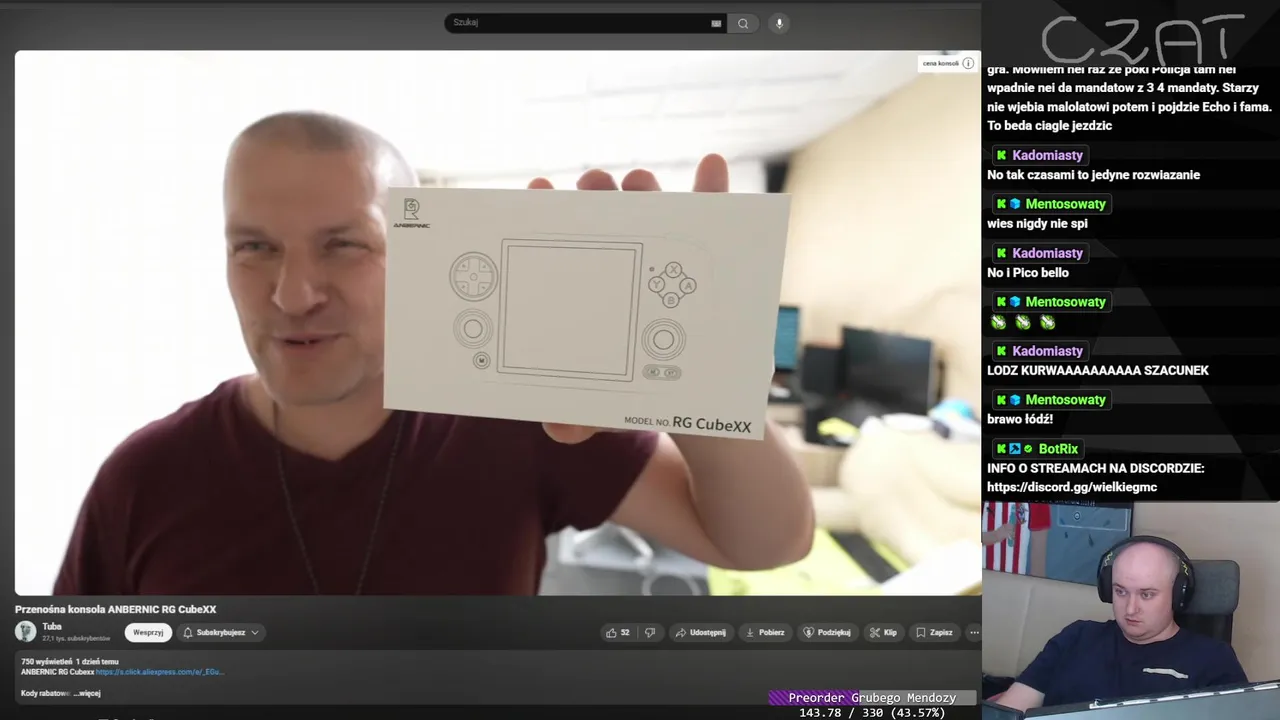Click the video title 'Przenośna konsola ANBERNIC RG CubeXX'

[116, 609]
